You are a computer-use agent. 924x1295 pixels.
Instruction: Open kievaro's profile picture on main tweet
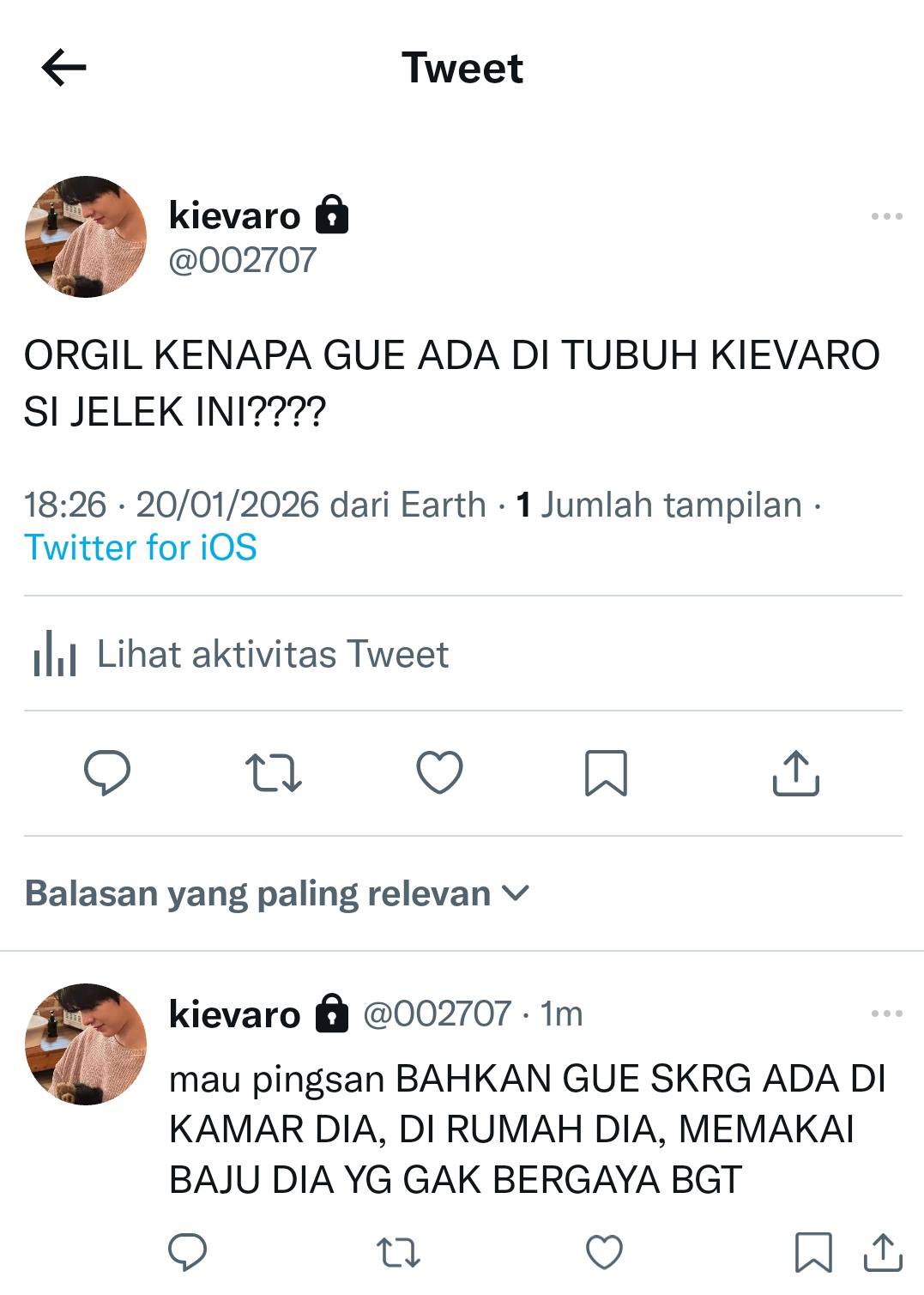(86, 237)
